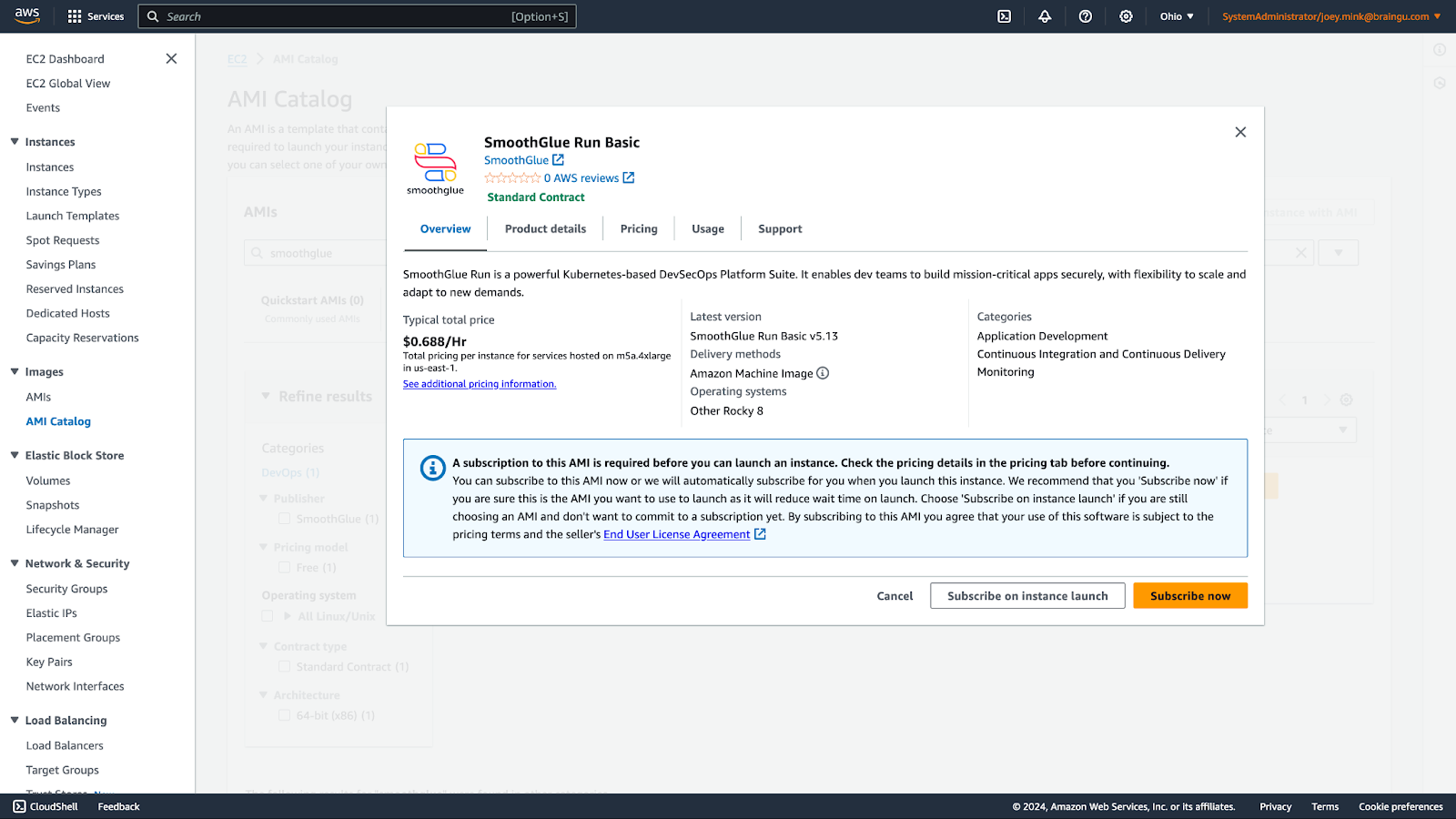Open Instance Types page
The width and height of the screenshot is (1456, 819).
click(x=64, y=192)
